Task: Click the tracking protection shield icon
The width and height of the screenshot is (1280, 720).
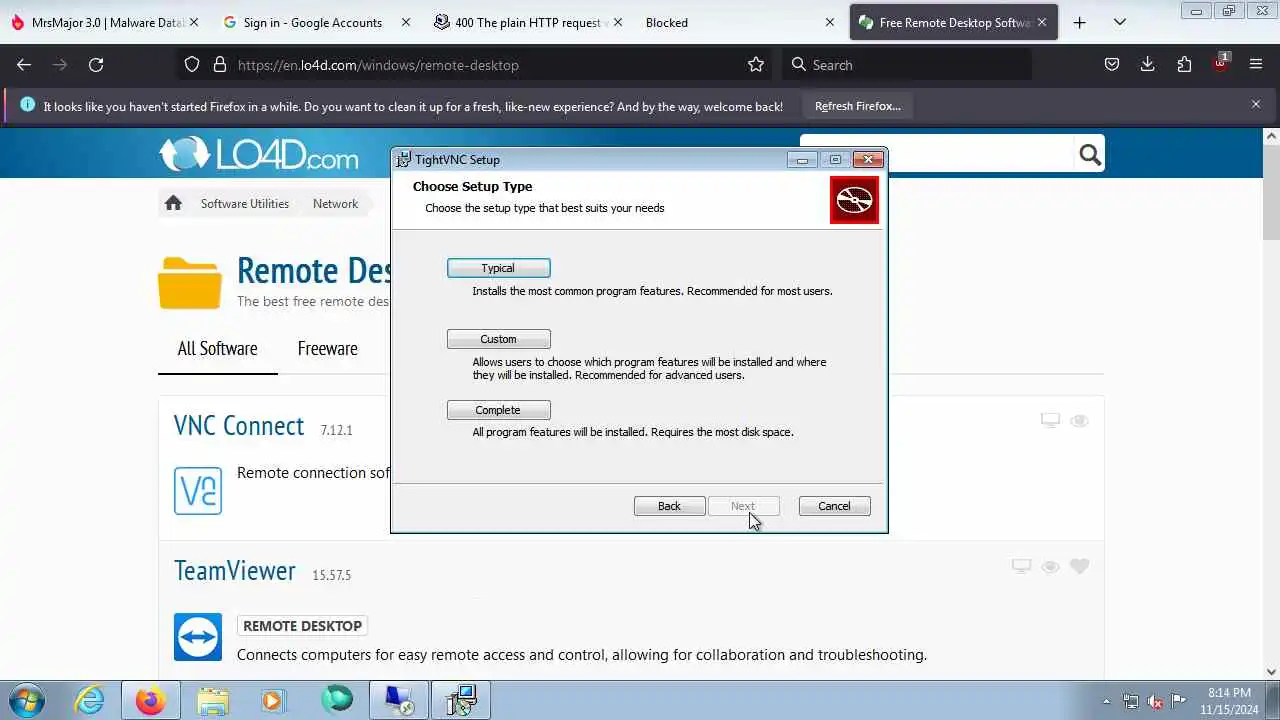Action: point(193,64)
